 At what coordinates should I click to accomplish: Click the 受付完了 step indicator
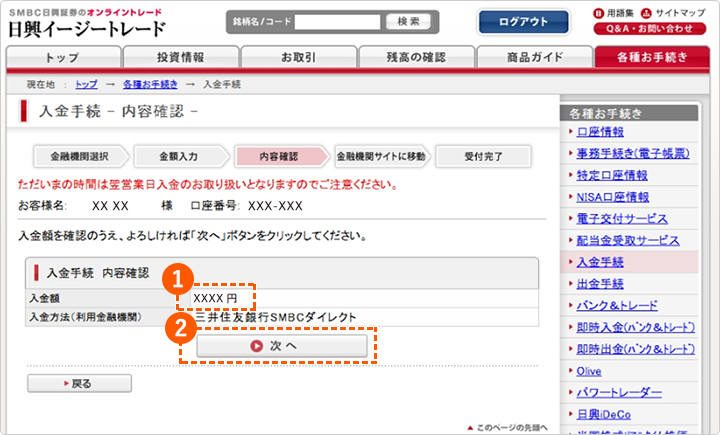(x=483, y=157)
